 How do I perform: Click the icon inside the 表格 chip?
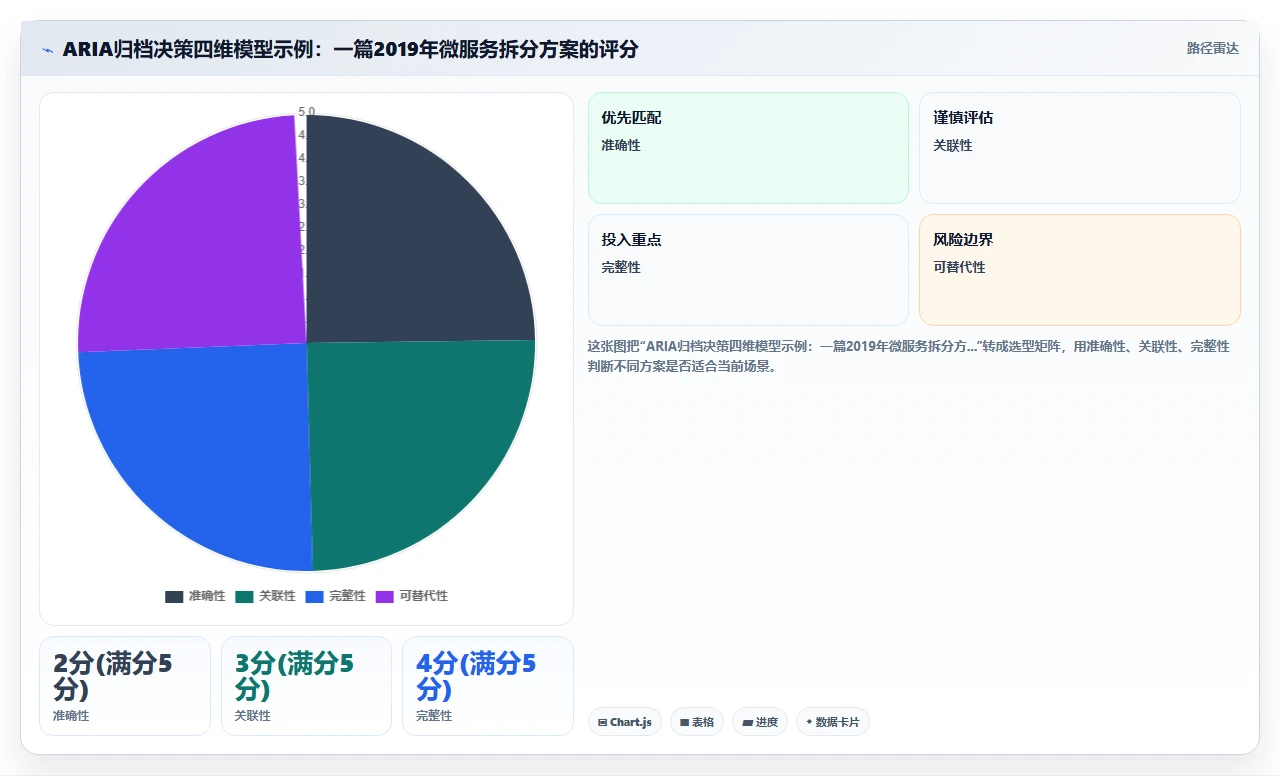click(684, 722)
